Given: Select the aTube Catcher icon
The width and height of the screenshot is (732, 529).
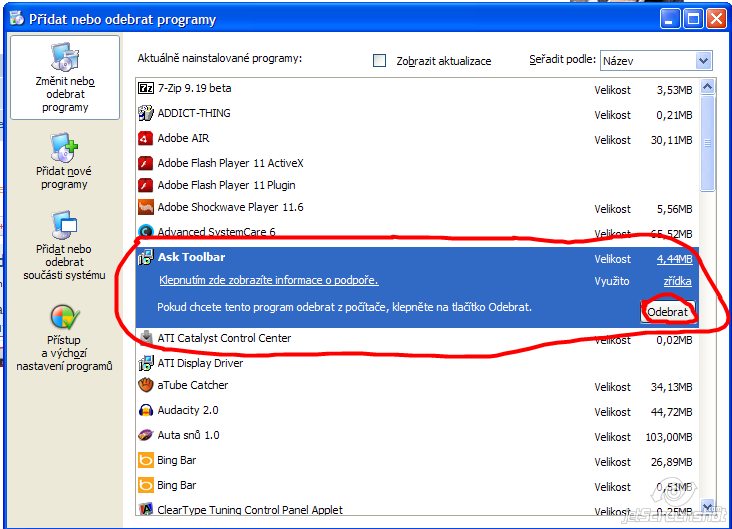Looking at the screenshot, I should click(x=146, y=385).
